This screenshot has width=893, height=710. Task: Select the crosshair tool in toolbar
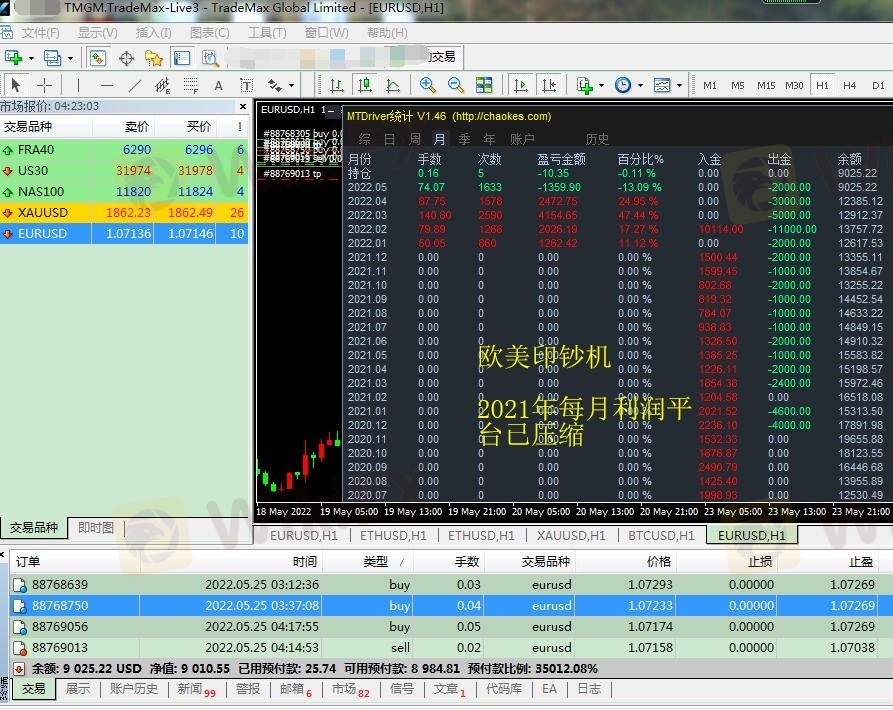coord(44,85)
